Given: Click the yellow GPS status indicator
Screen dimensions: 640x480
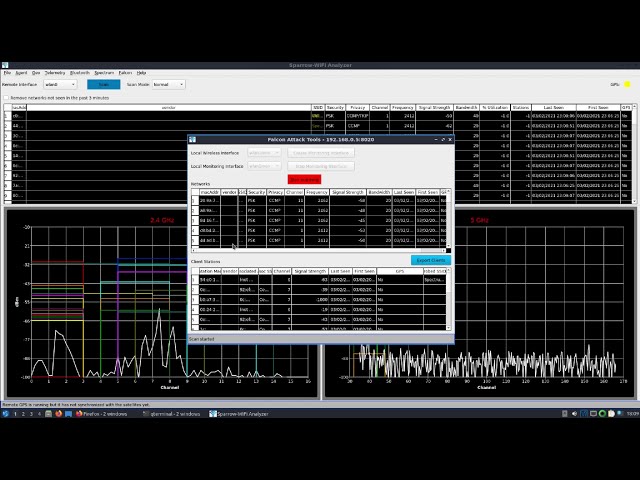Looking at the screenshot, I should 627,84.
